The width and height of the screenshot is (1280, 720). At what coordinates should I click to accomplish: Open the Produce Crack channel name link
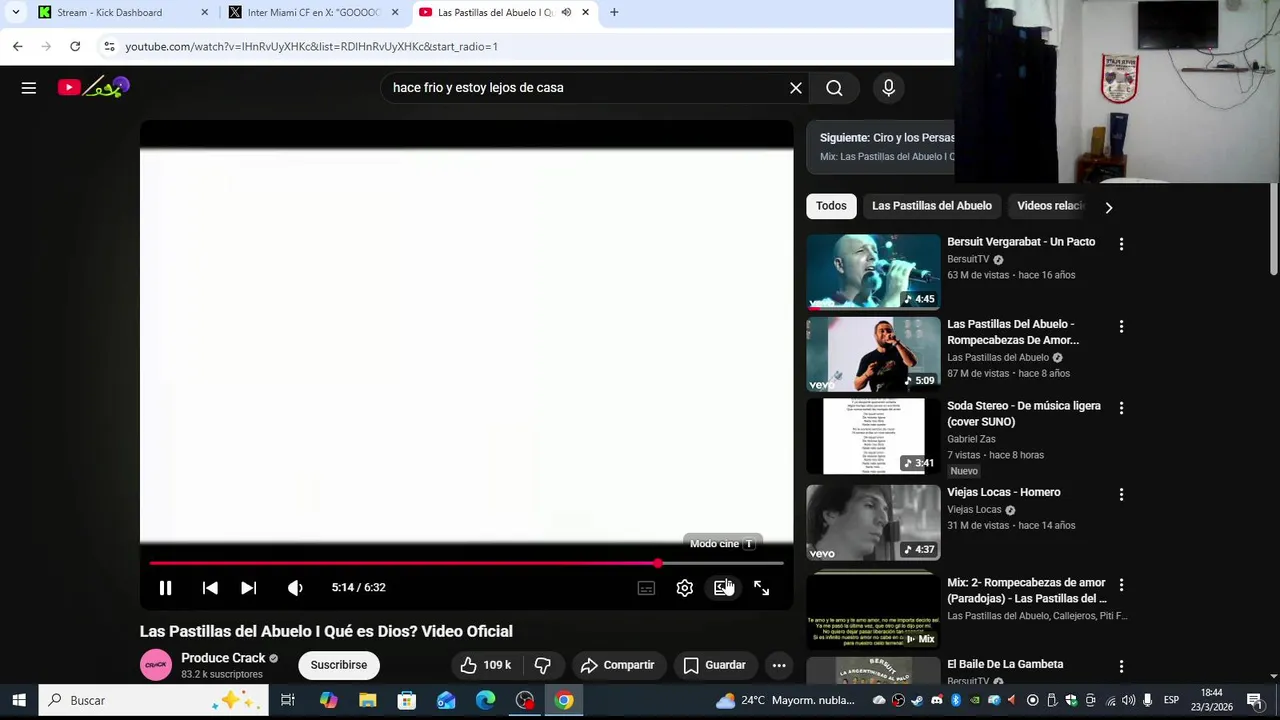coord(223,658)
